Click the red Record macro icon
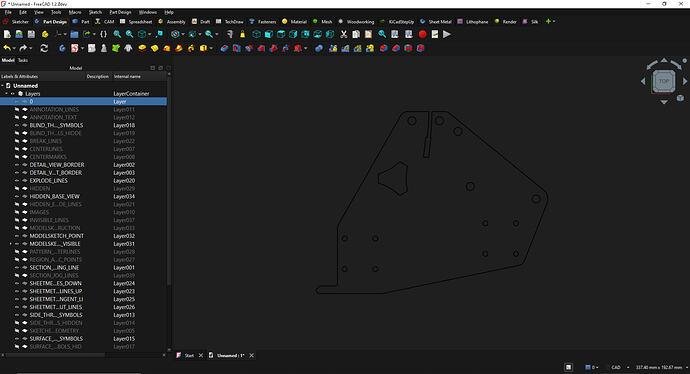 (422, 34)
